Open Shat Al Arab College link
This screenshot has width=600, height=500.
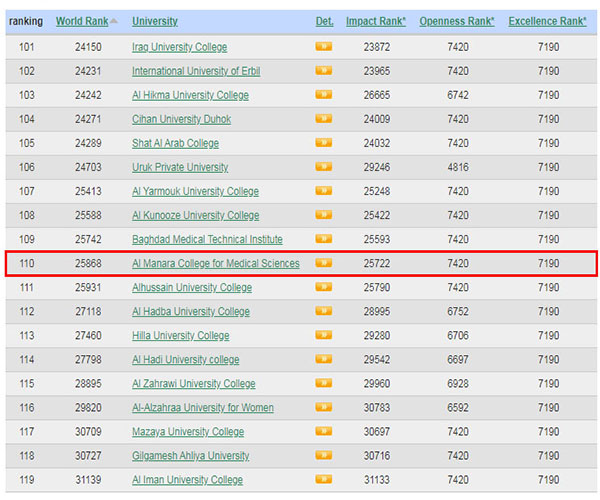175,143
